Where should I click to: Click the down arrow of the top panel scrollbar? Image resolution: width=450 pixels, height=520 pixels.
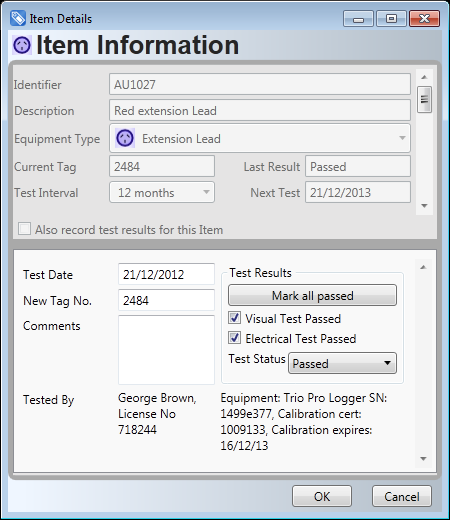(x=424, y=206)
